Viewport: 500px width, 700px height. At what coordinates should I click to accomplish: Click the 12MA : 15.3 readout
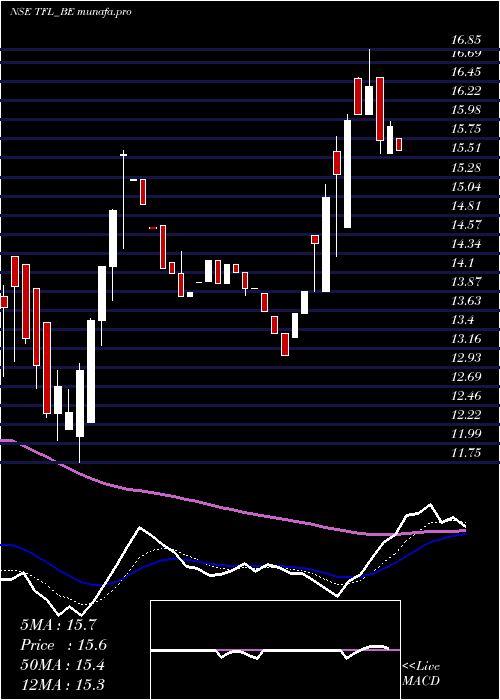coord(62,684)
